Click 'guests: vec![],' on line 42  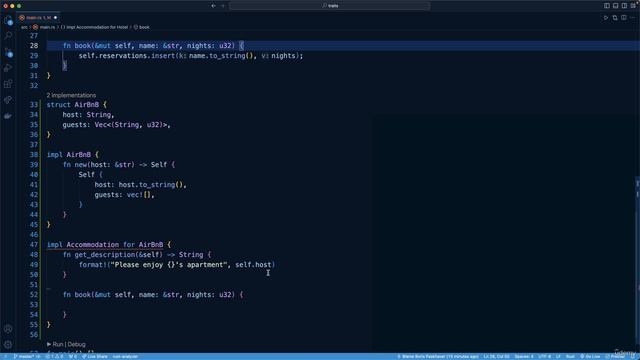[x=124, y=195]
